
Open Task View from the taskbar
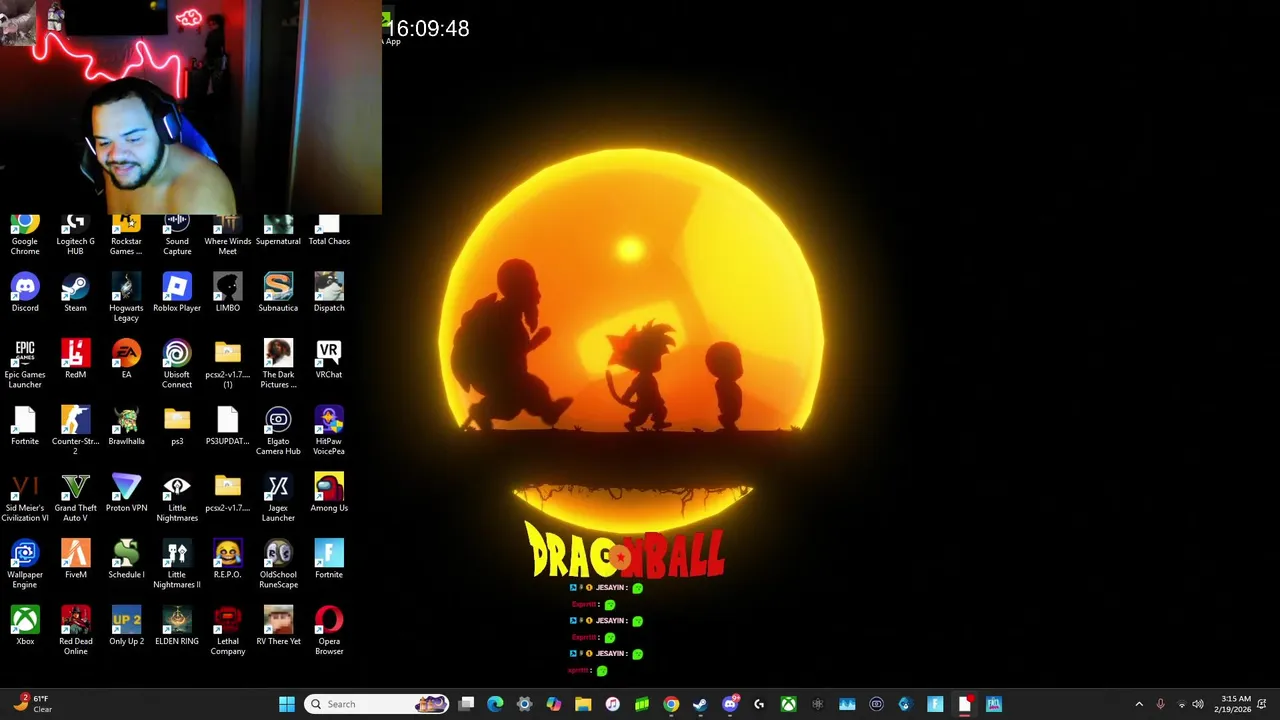pos(466,704)
